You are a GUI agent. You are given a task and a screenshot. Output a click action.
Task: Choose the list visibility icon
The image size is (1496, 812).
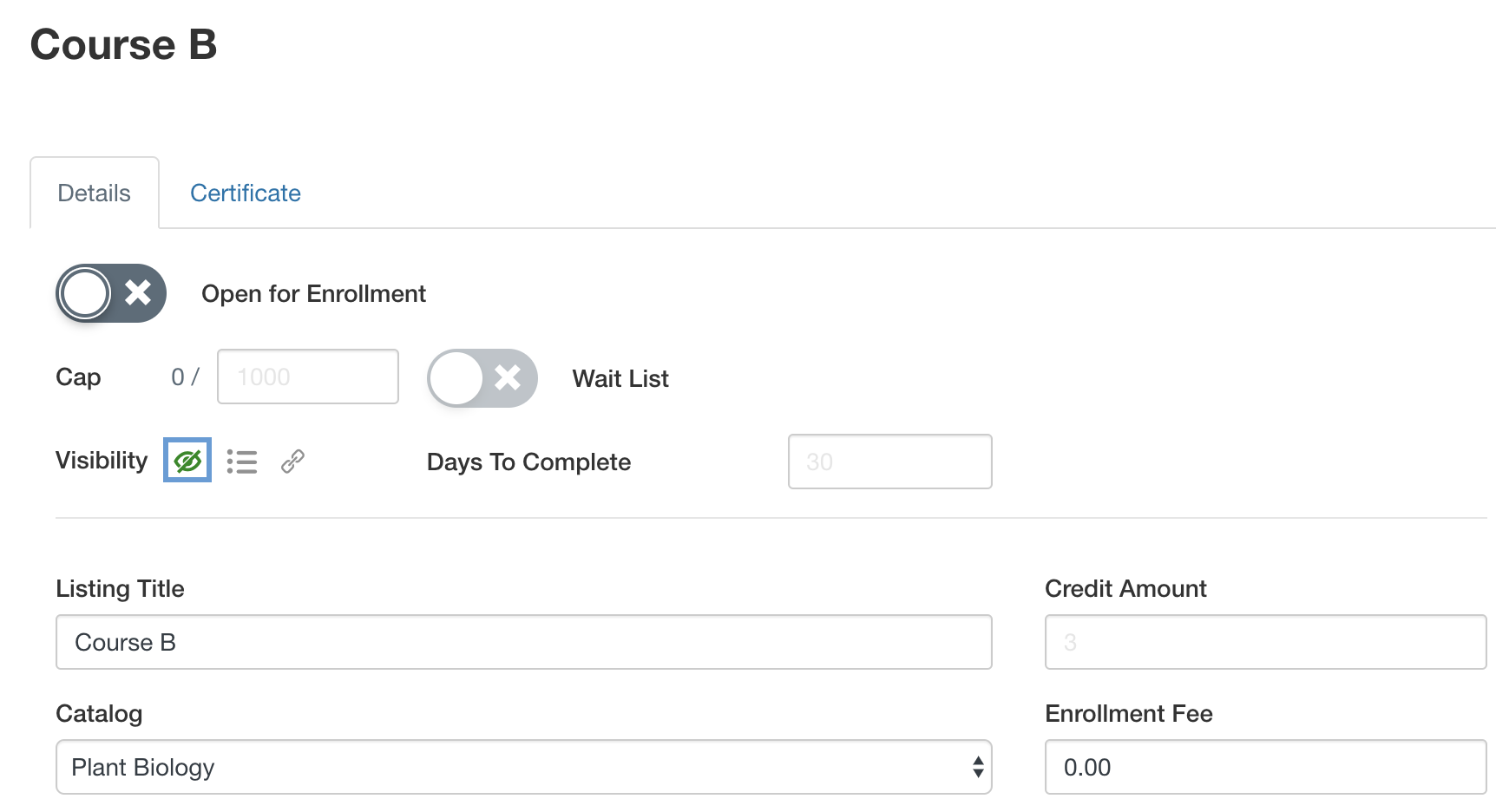tap(242, 462)
